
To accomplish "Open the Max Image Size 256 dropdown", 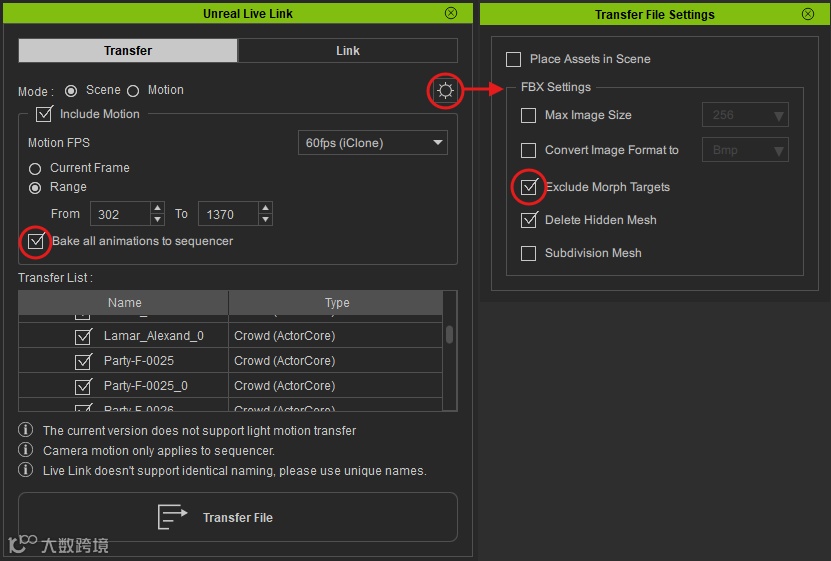I will [x=745, y=115].
